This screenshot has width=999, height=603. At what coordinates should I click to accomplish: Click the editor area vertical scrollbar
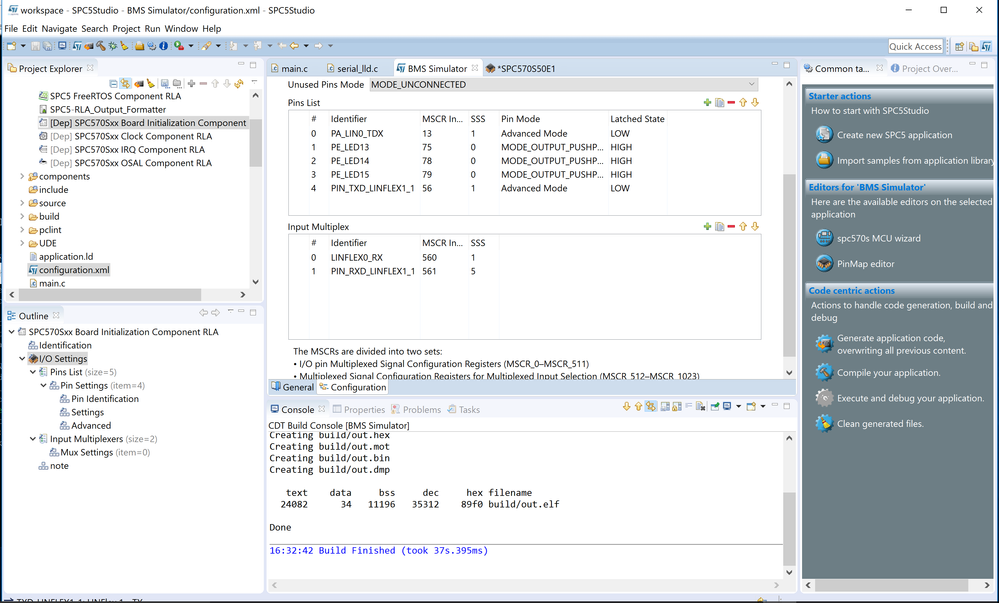point(789,265)
